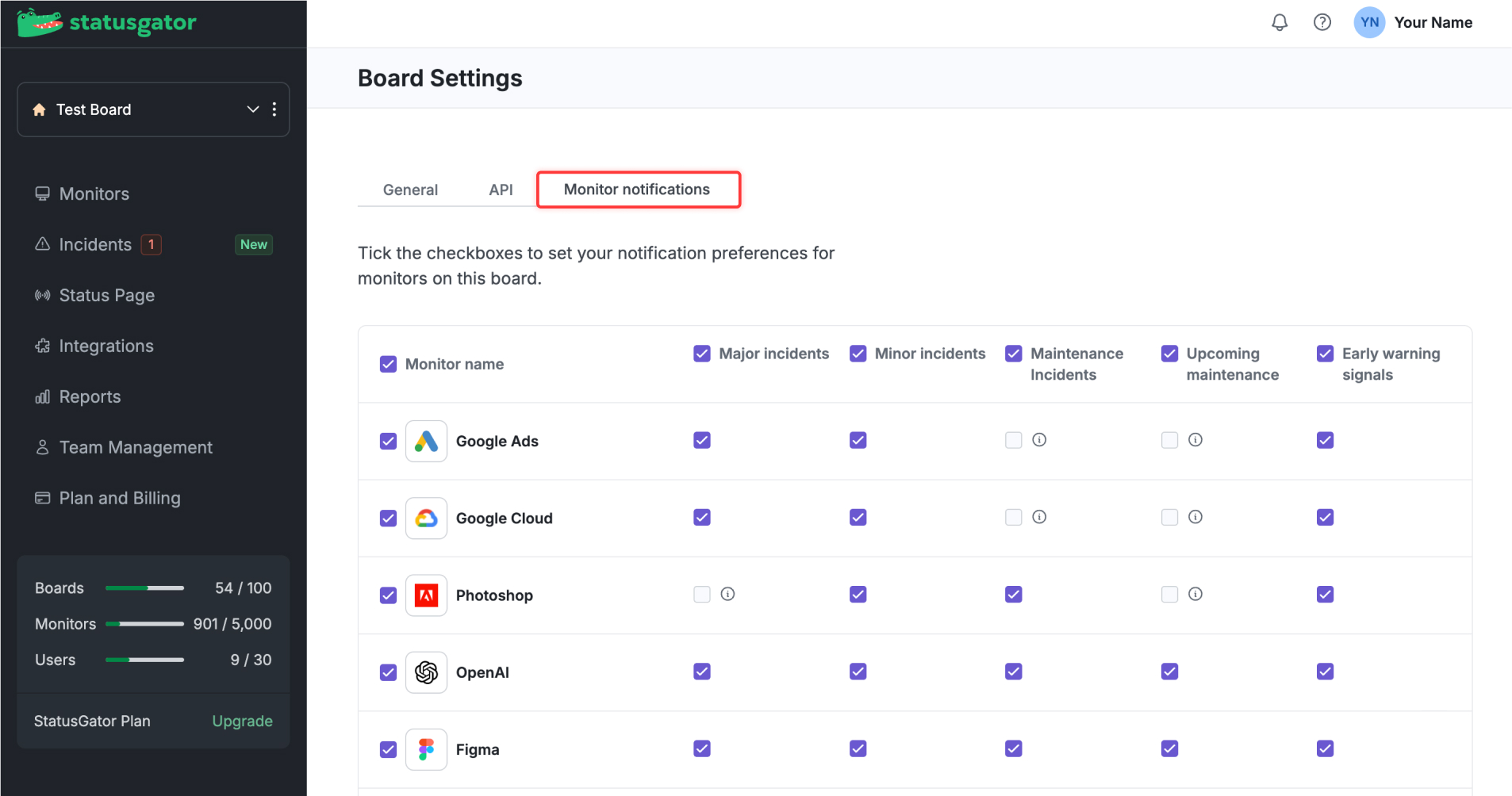Switch to the API tab
This screenshot has height=796, width=1512.
501,189
